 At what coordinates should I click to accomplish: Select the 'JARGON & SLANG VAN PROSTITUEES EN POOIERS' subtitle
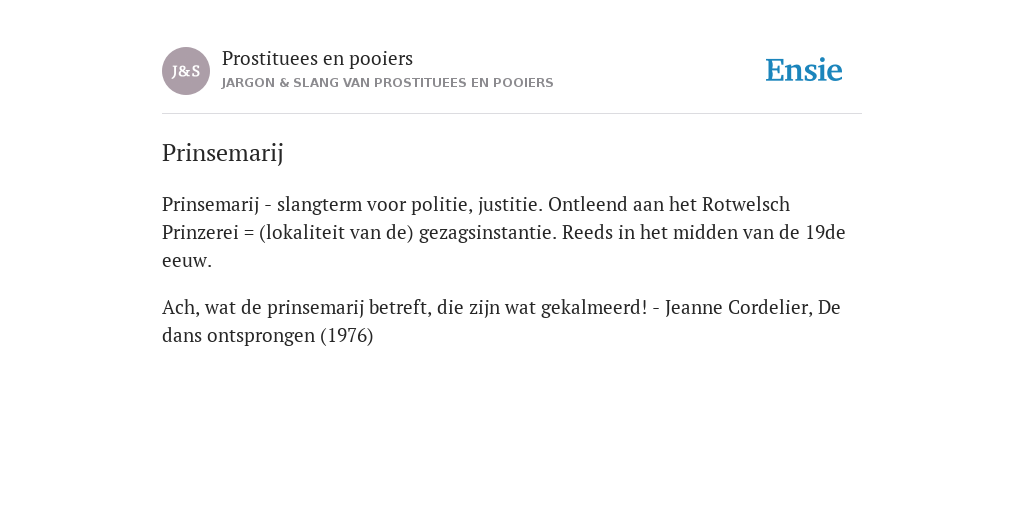387,83
